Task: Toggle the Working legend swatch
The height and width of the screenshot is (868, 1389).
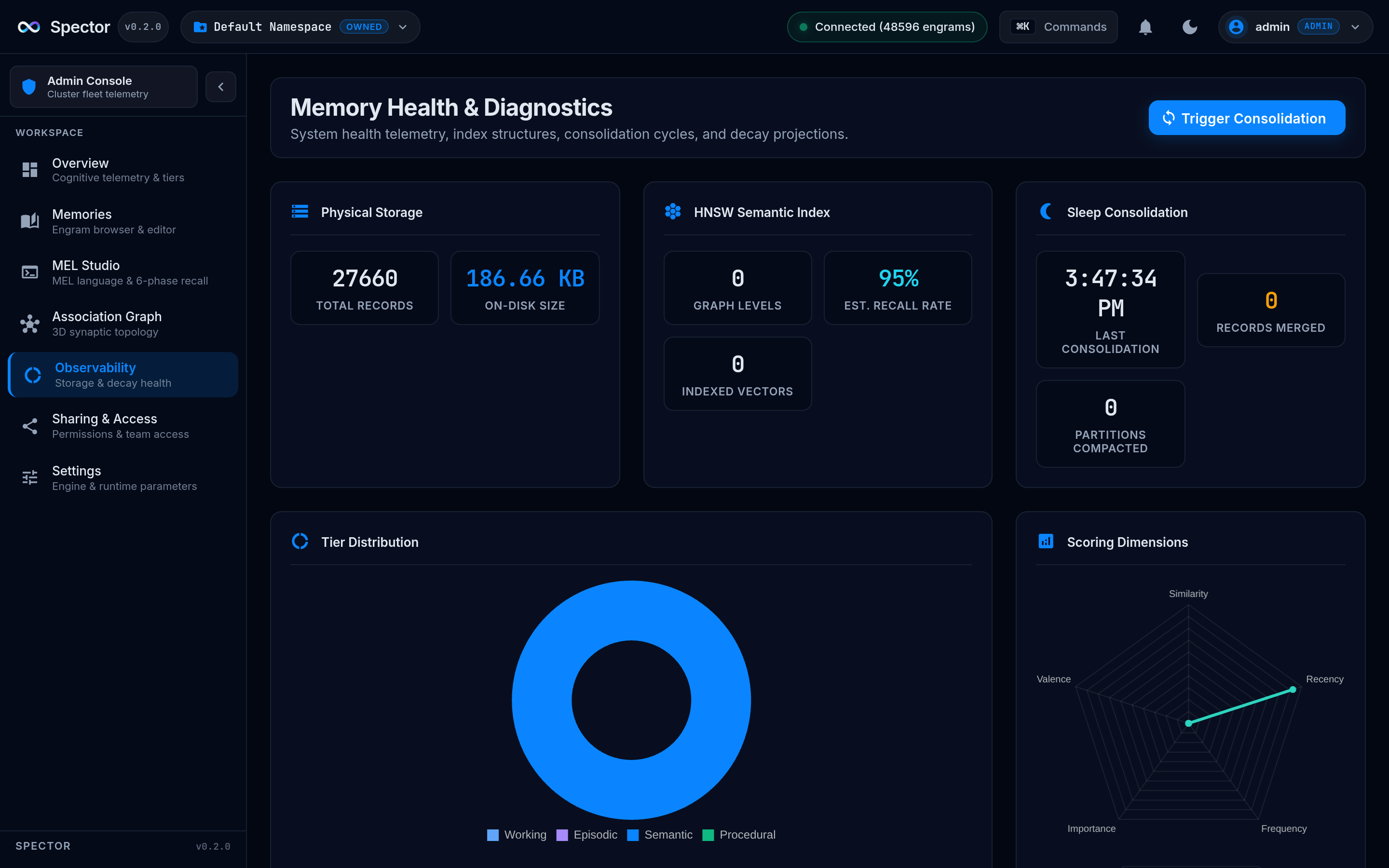Action: coord(492,835)
